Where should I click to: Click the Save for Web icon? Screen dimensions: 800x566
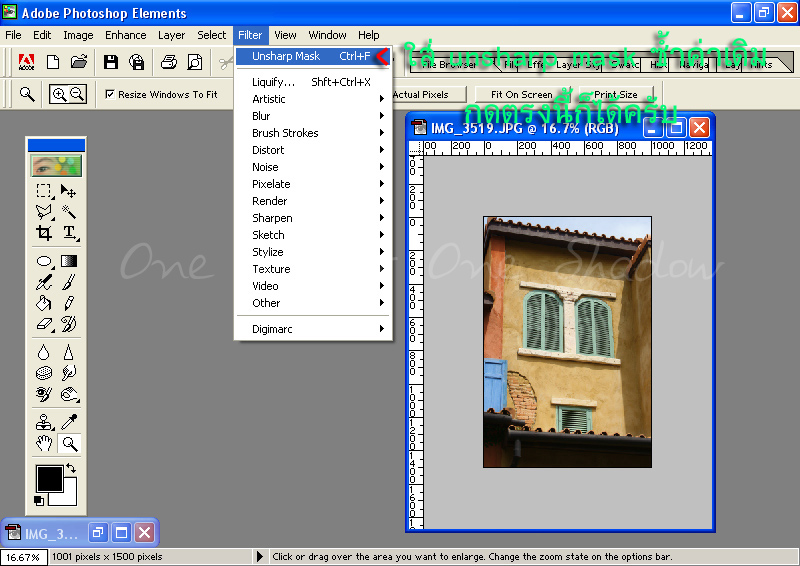click(x=137, y=62)
